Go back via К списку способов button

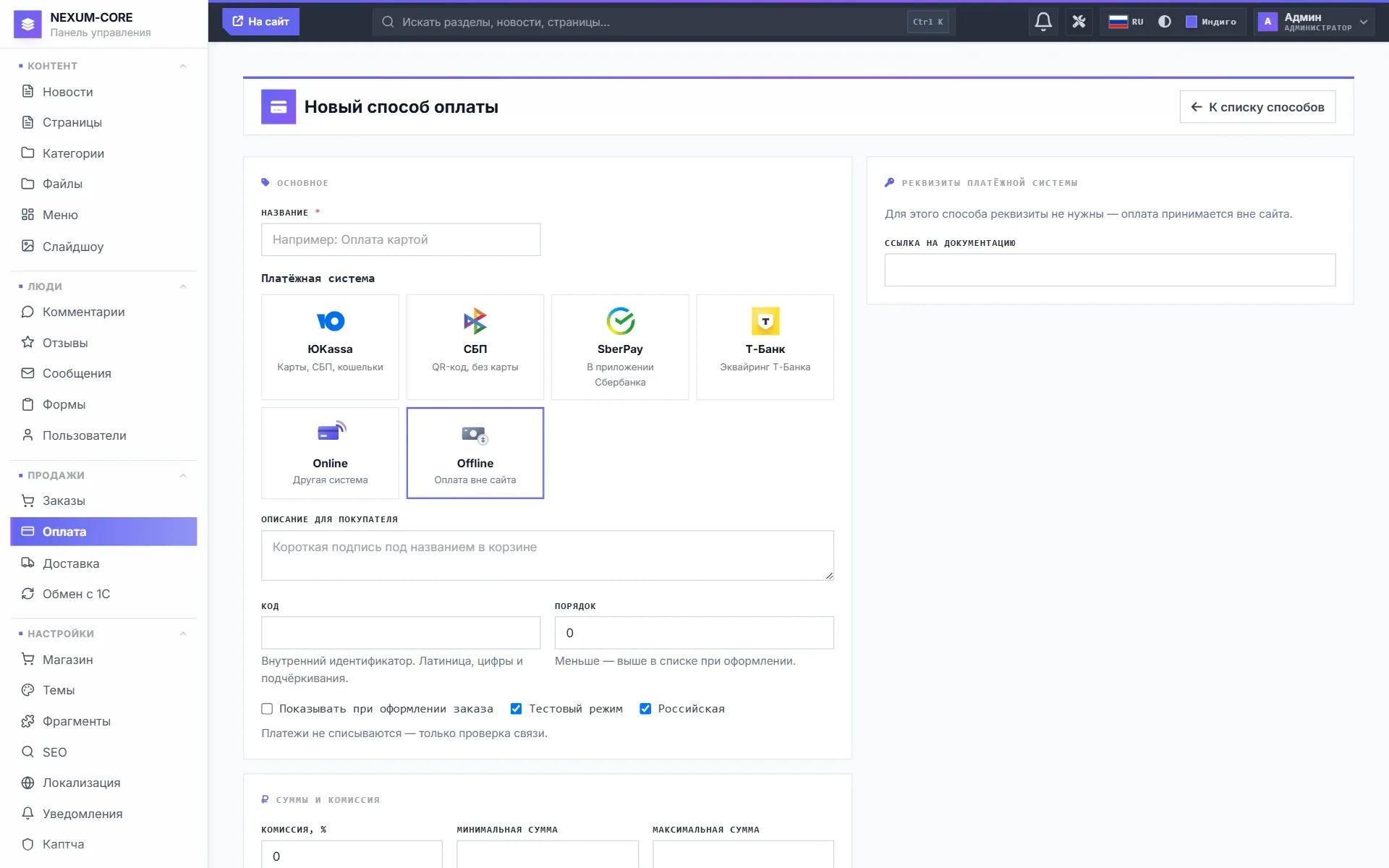(x=1257, y=107)
